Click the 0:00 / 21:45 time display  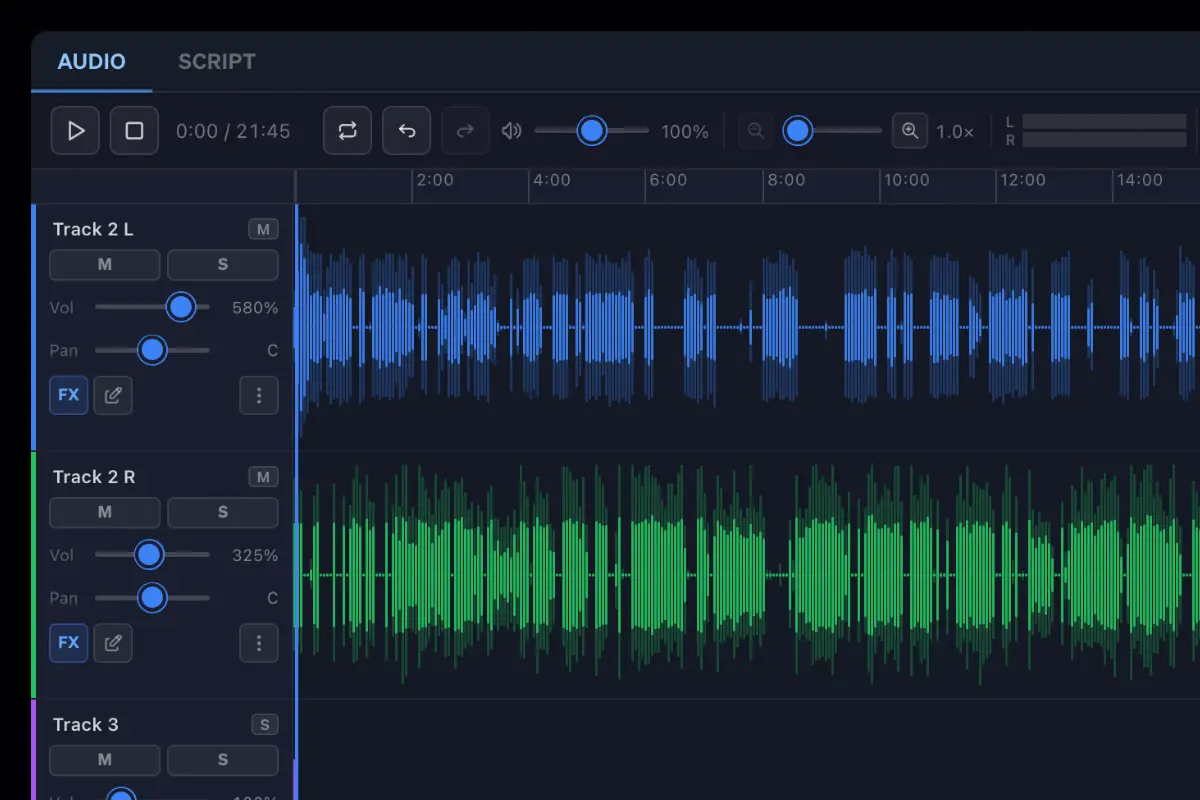(233, 131)
